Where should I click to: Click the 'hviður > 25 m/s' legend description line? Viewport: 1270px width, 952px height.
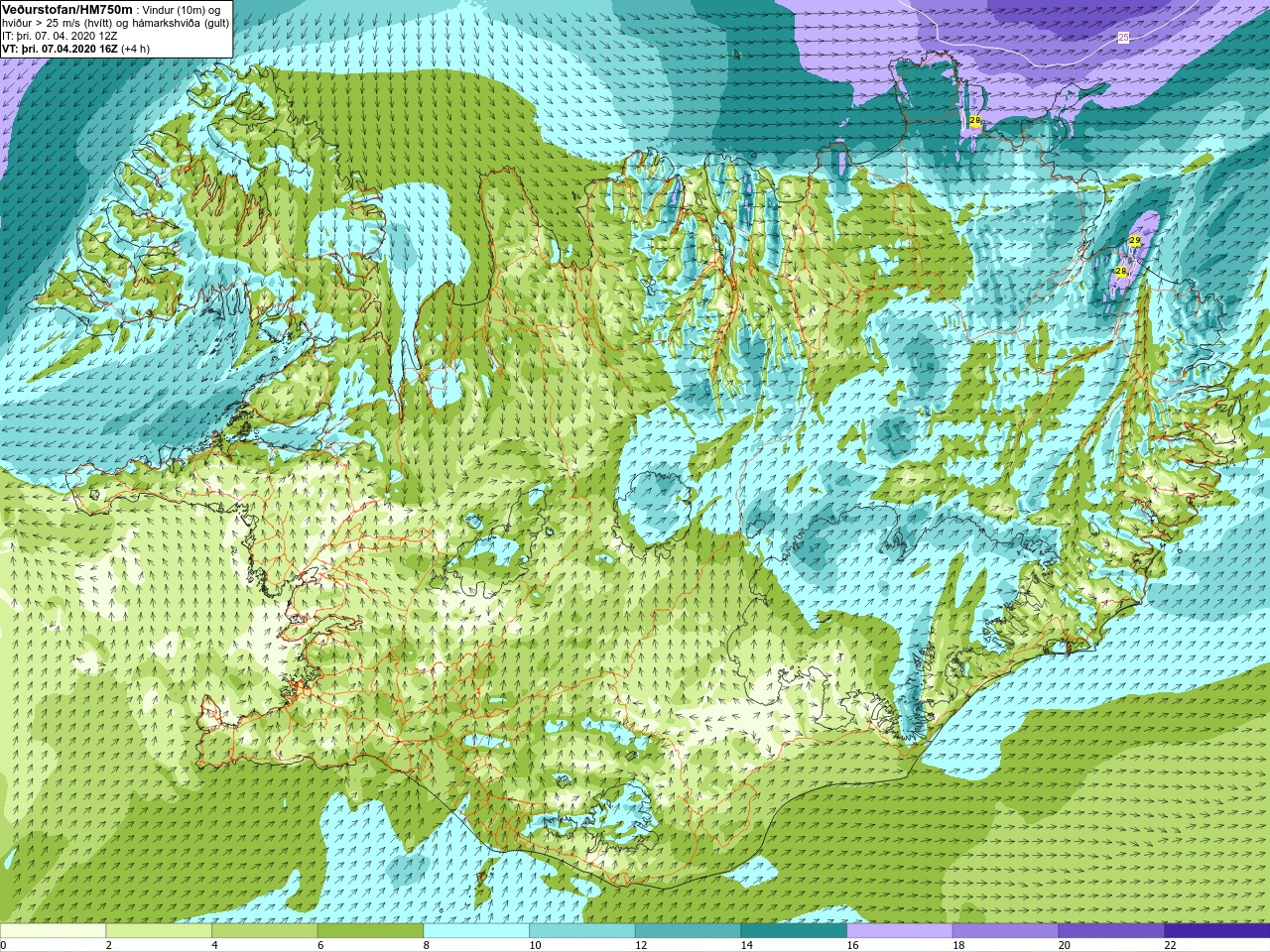point(115,23)
